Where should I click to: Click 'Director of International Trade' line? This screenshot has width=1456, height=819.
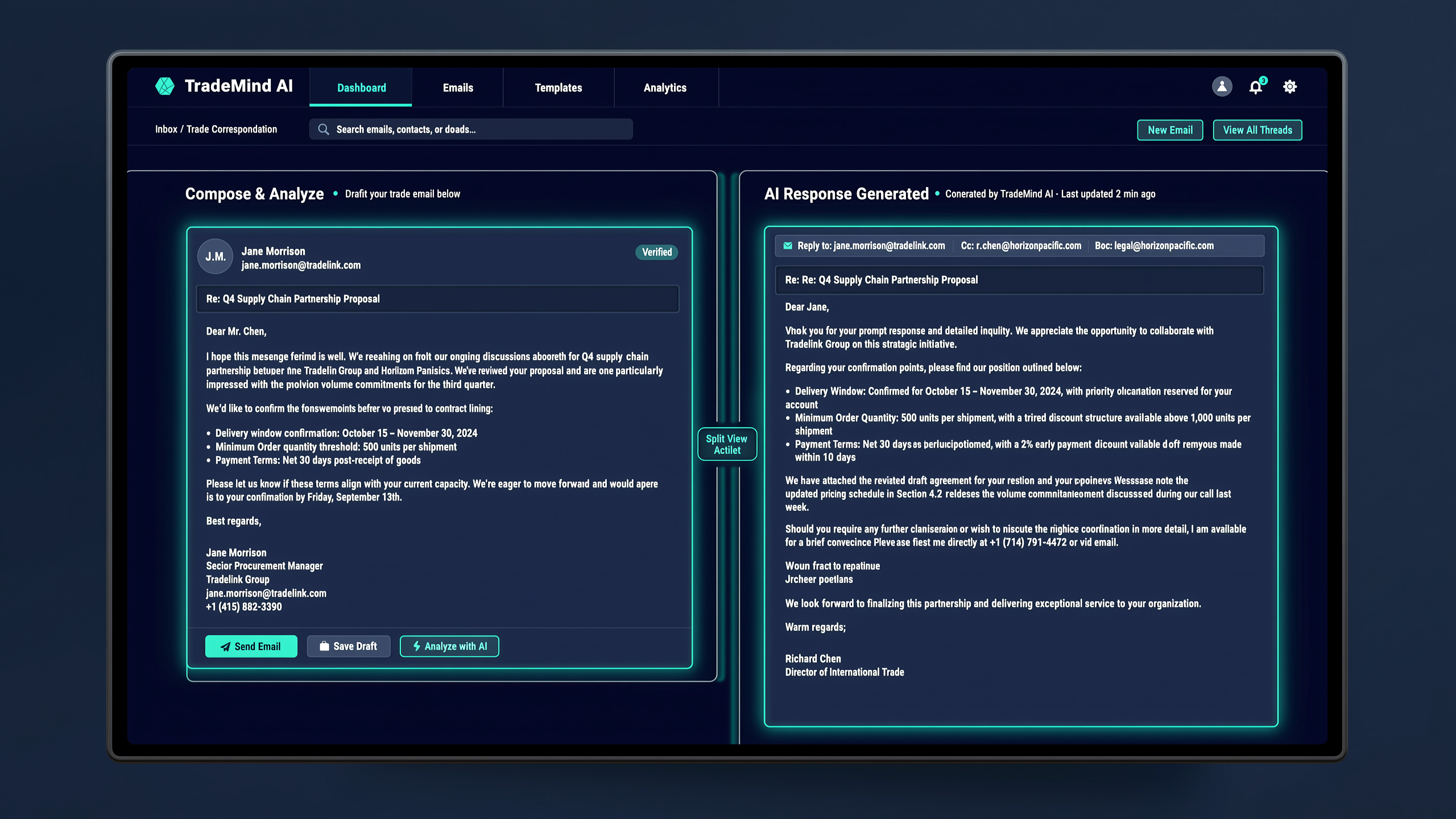coord(845,672)
